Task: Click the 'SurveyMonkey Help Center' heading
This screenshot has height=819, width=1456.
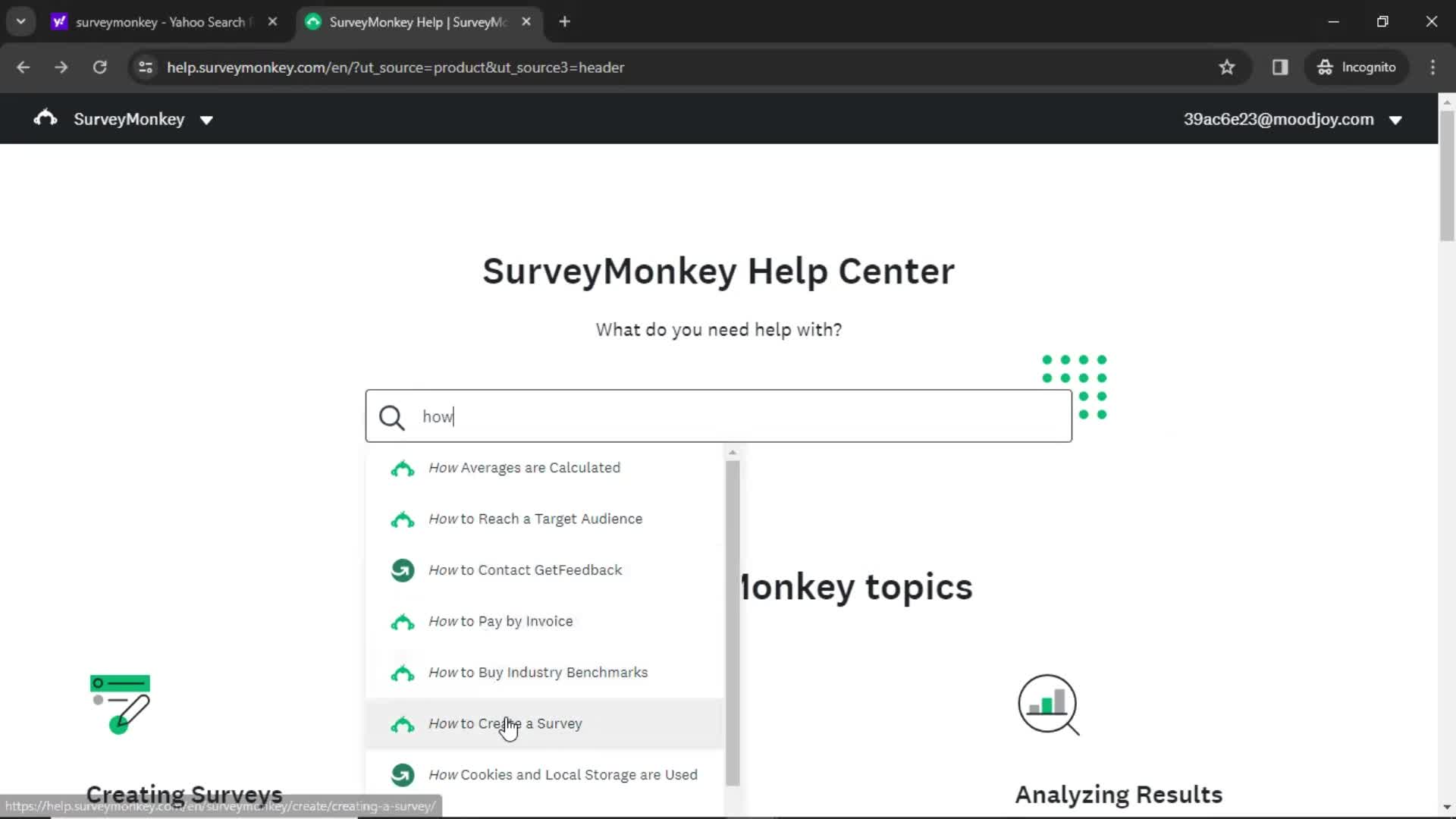Action: 718,271
